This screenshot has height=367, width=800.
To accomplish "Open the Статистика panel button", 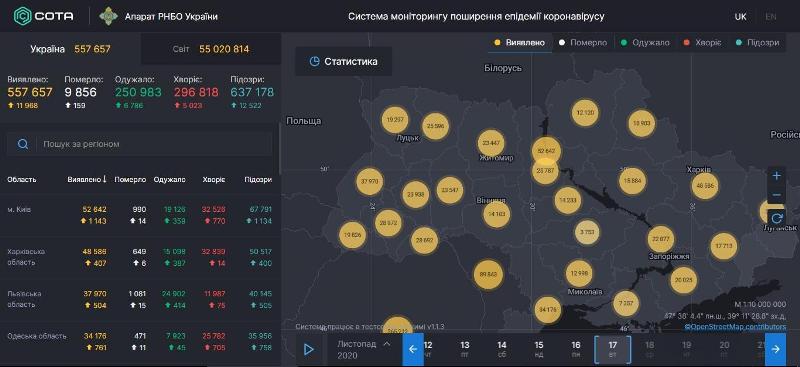I will (344, 61).
